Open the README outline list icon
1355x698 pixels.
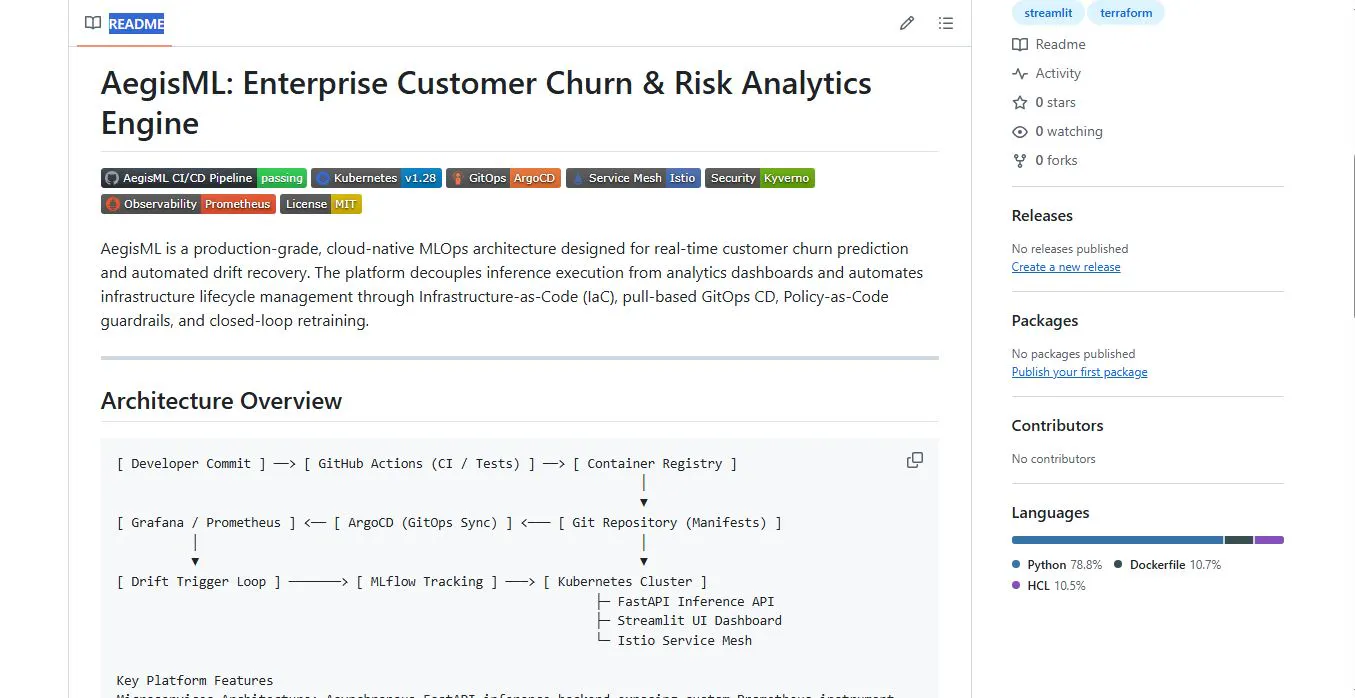click(946, 23)
